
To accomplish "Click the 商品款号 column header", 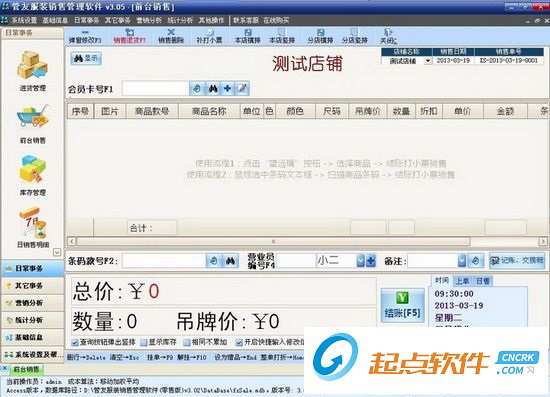I will point(152,111).
